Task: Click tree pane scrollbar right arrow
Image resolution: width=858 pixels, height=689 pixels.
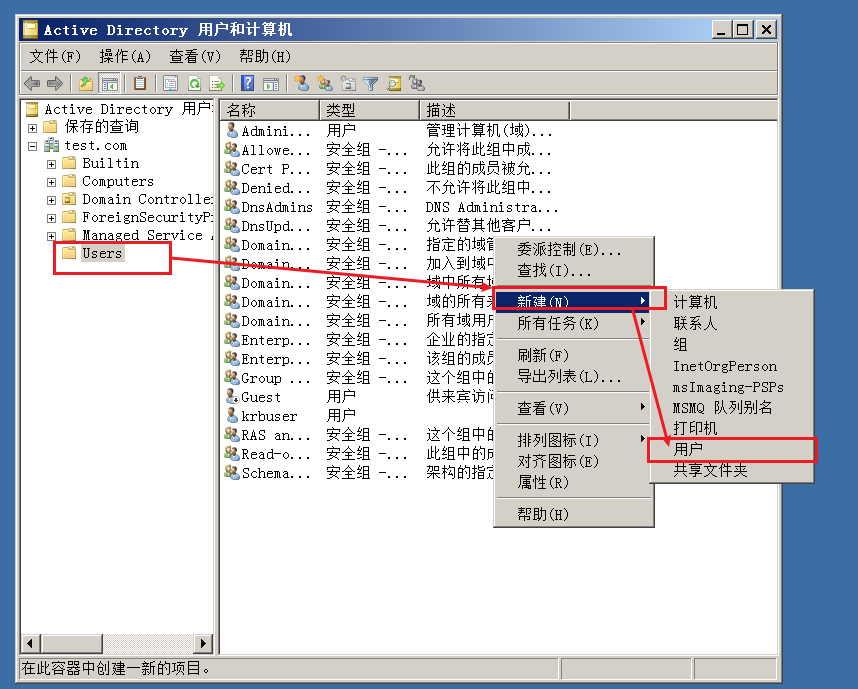Action: pos(203,644)
